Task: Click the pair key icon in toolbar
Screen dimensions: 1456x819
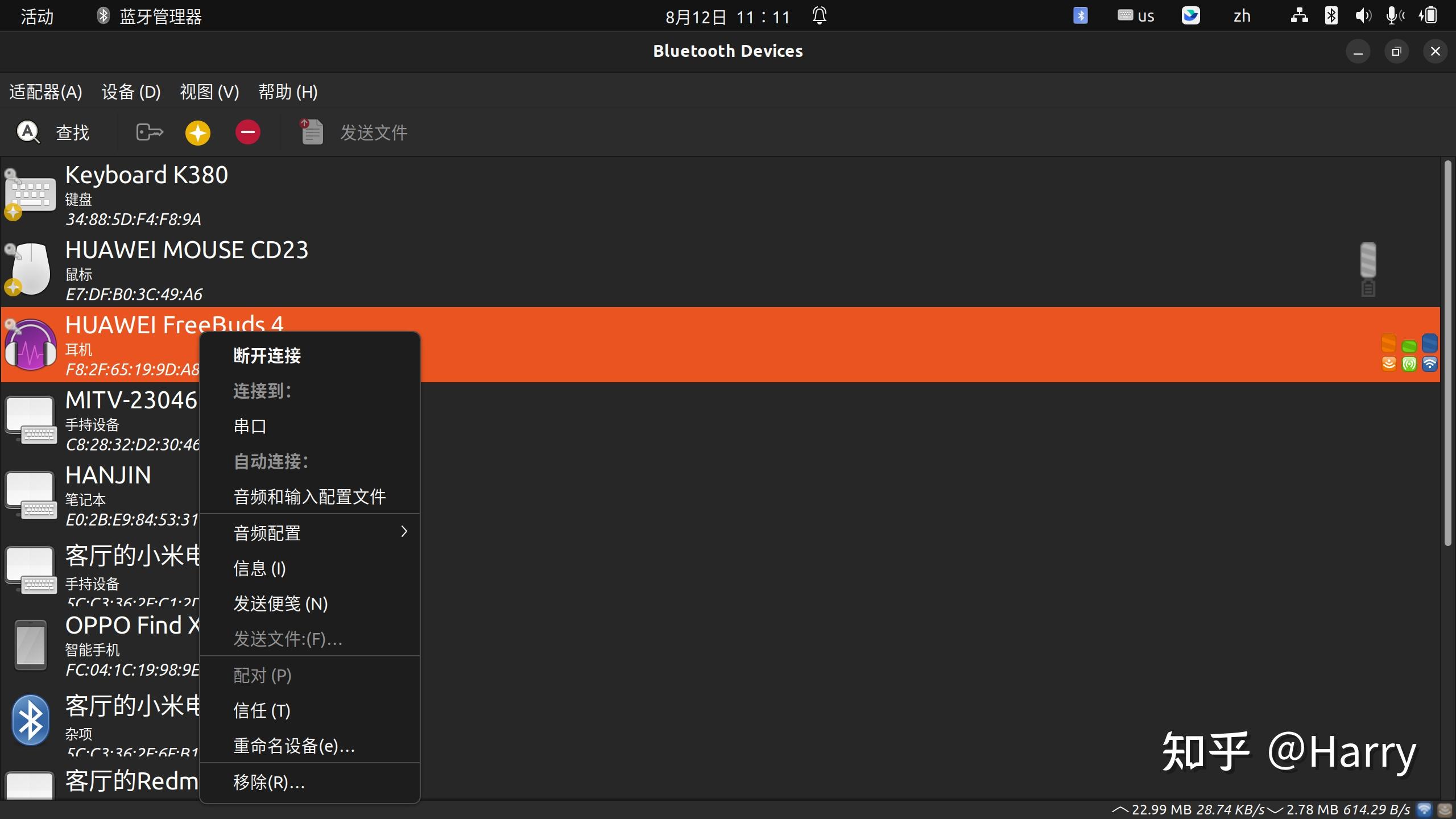Action: 150,133
